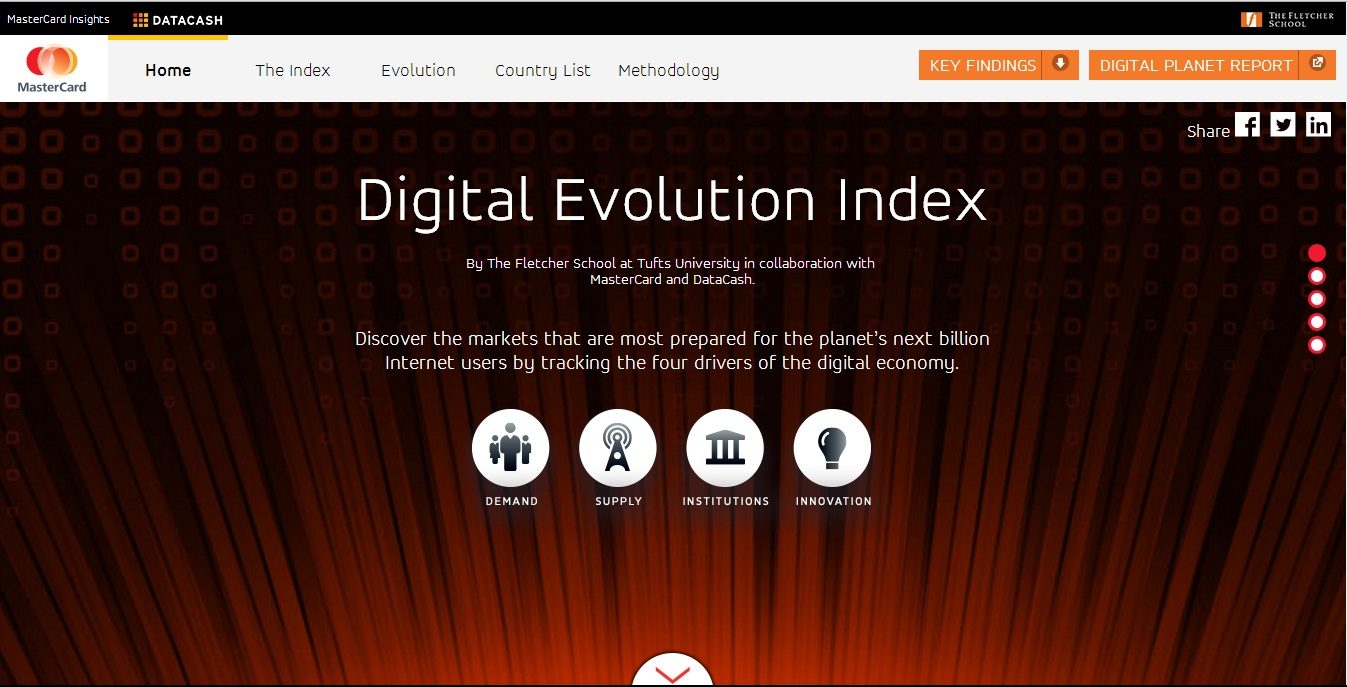Share the page on Facebook

(x=1248, y=125)
